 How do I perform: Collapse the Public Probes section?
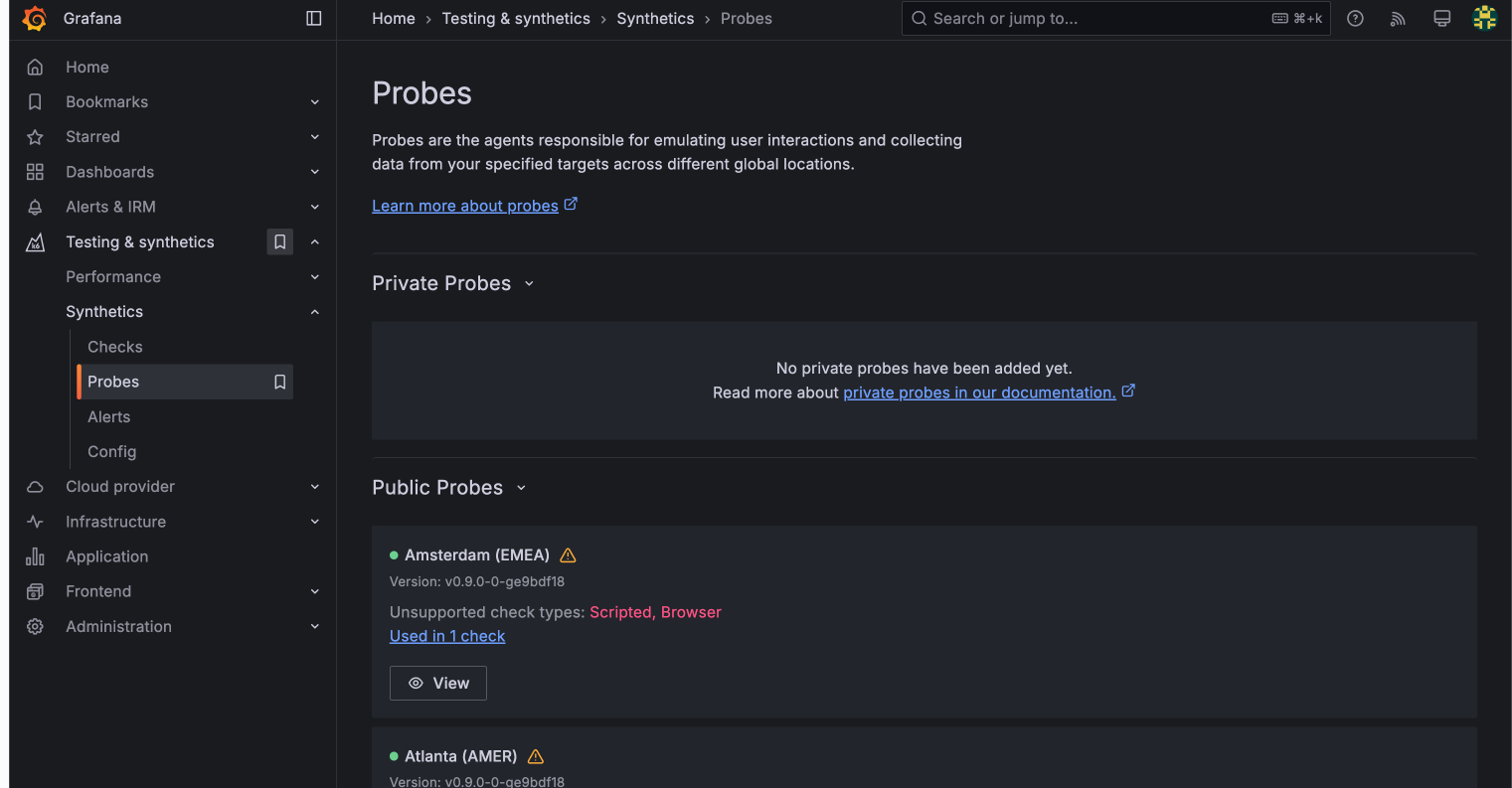(521, 488)
